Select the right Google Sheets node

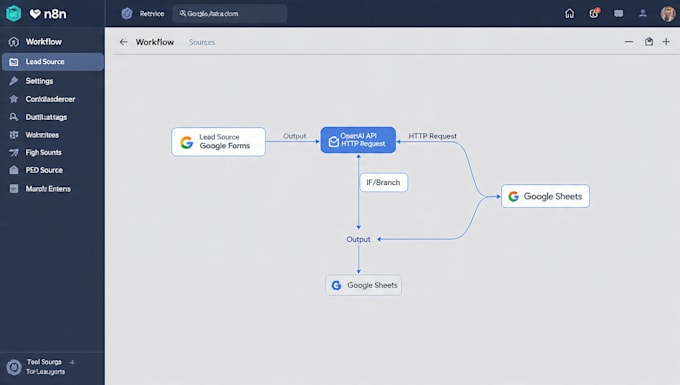click(x=545, y=196)
